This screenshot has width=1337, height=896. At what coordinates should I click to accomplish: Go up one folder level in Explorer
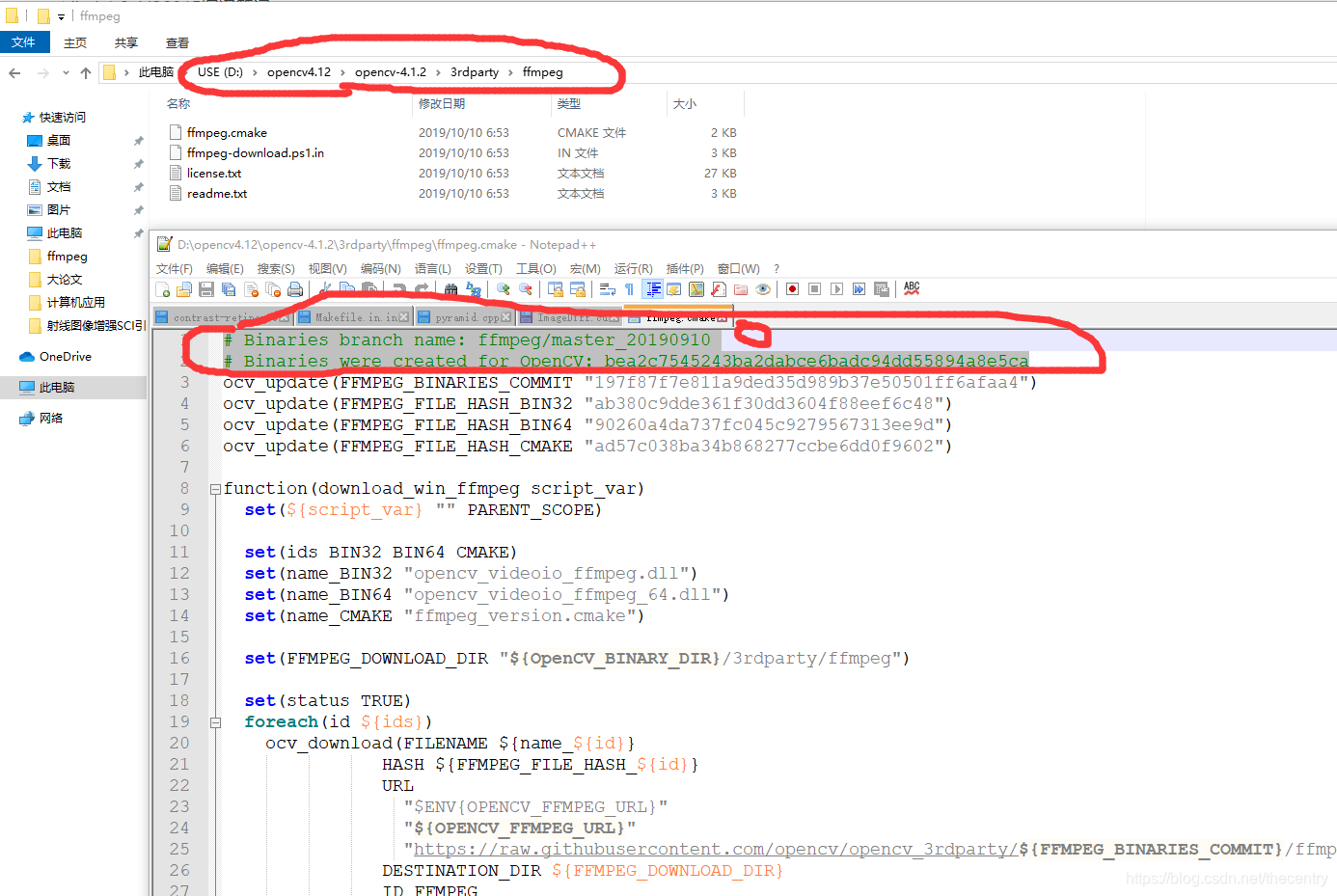(x=86, y=72)
